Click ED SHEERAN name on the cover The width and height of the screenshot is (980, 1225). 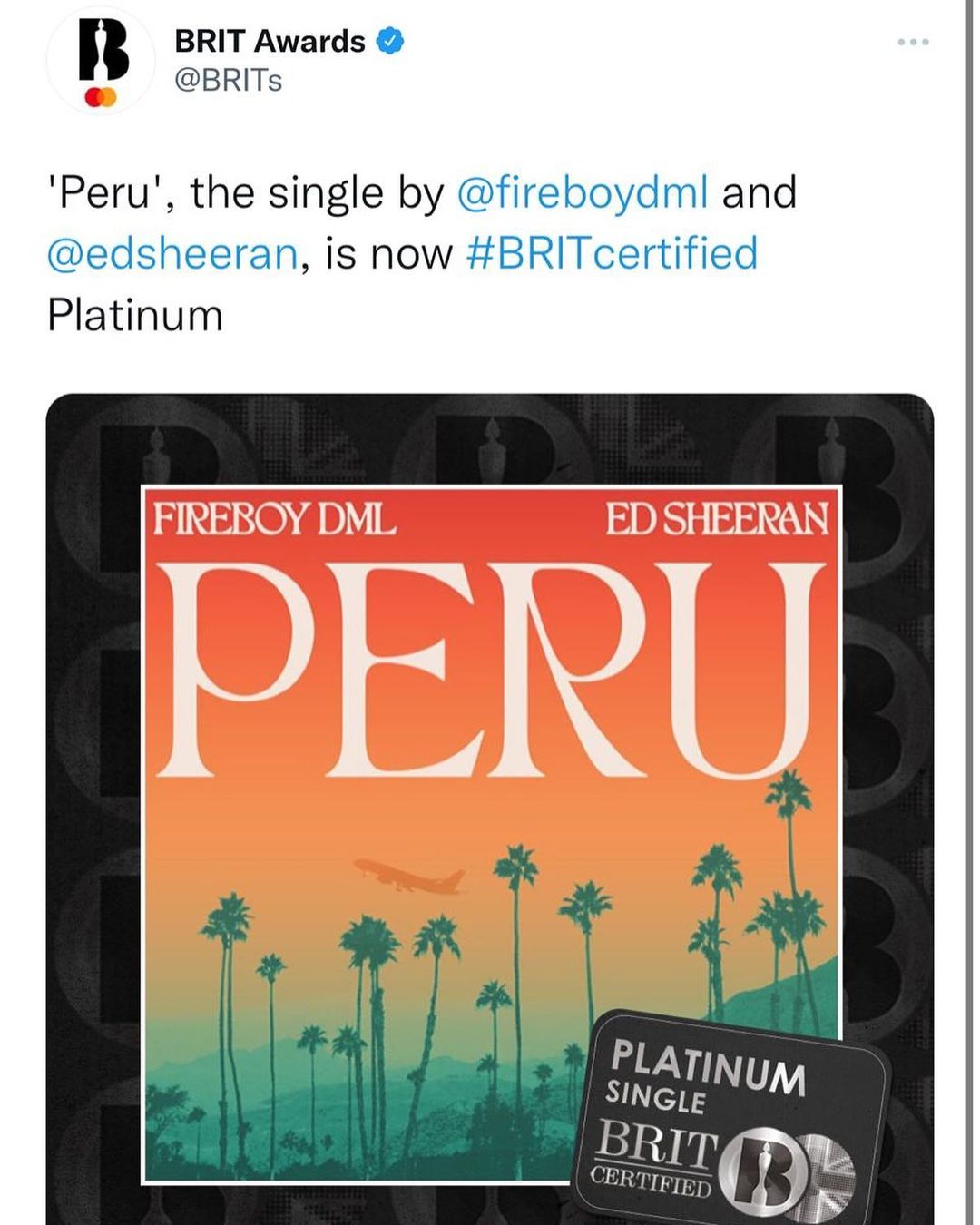(716, 519)
